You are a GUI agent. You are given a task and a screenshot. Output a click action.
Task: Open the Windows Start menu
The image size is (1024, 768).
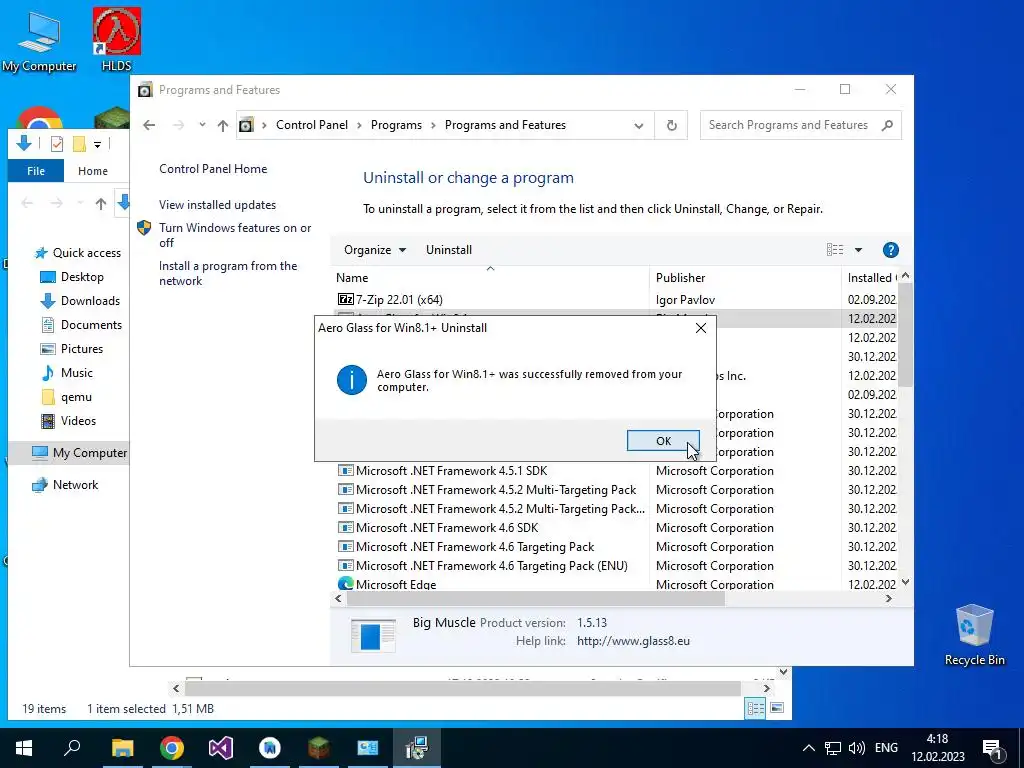coord(24,748)
